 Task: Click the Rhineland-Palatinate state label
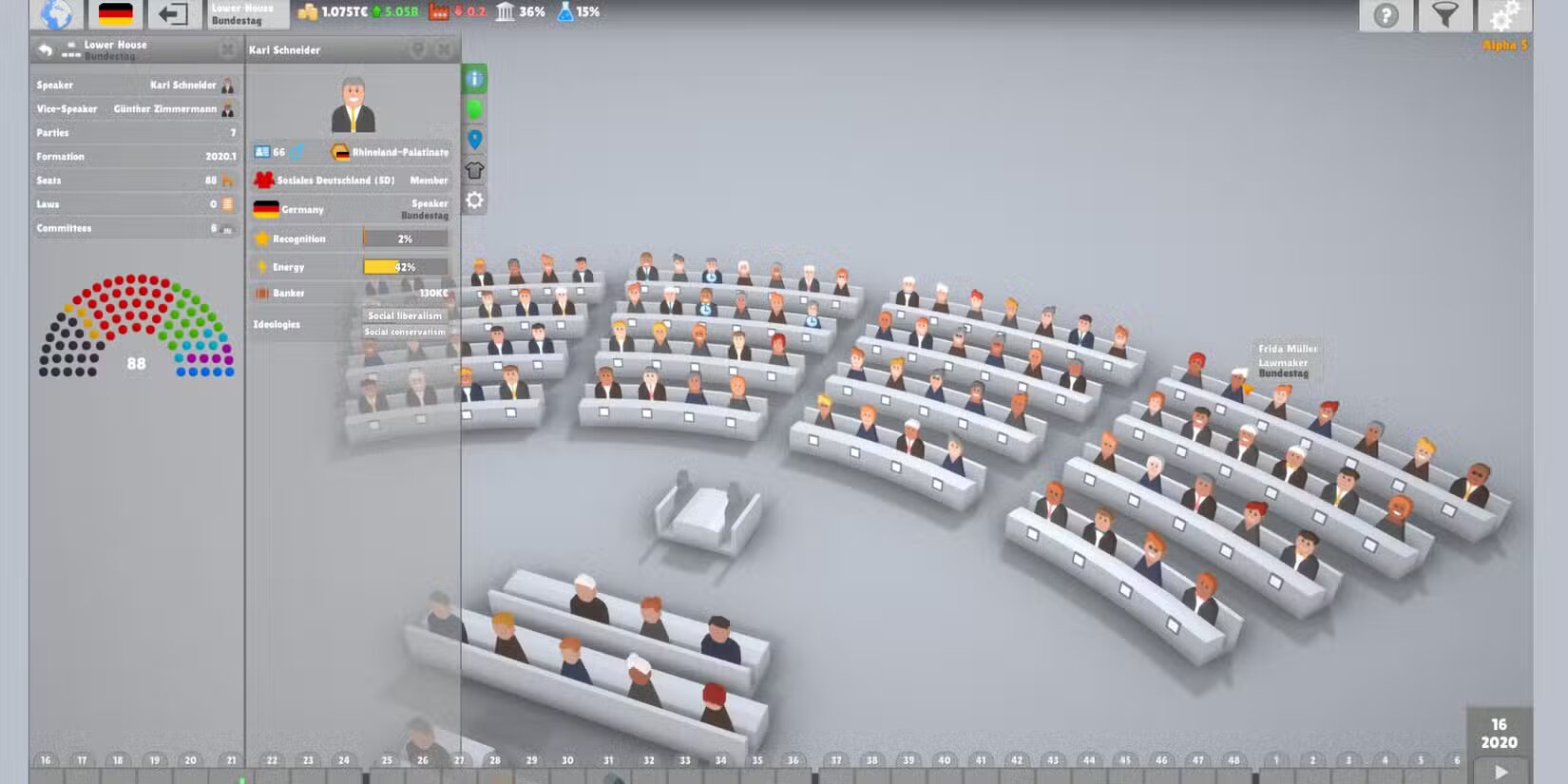[399, 152]
